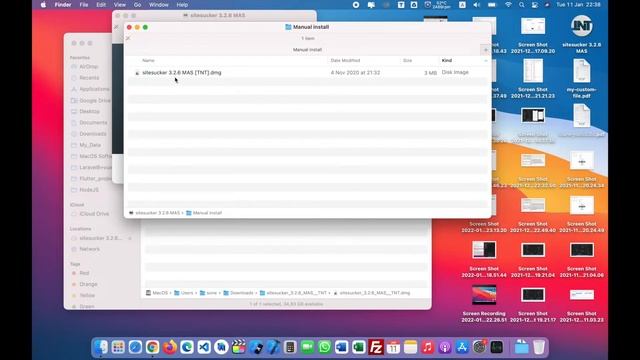Open Finder from the Dock
This screenshot has height=360, width=640.
tap(101, 347)
